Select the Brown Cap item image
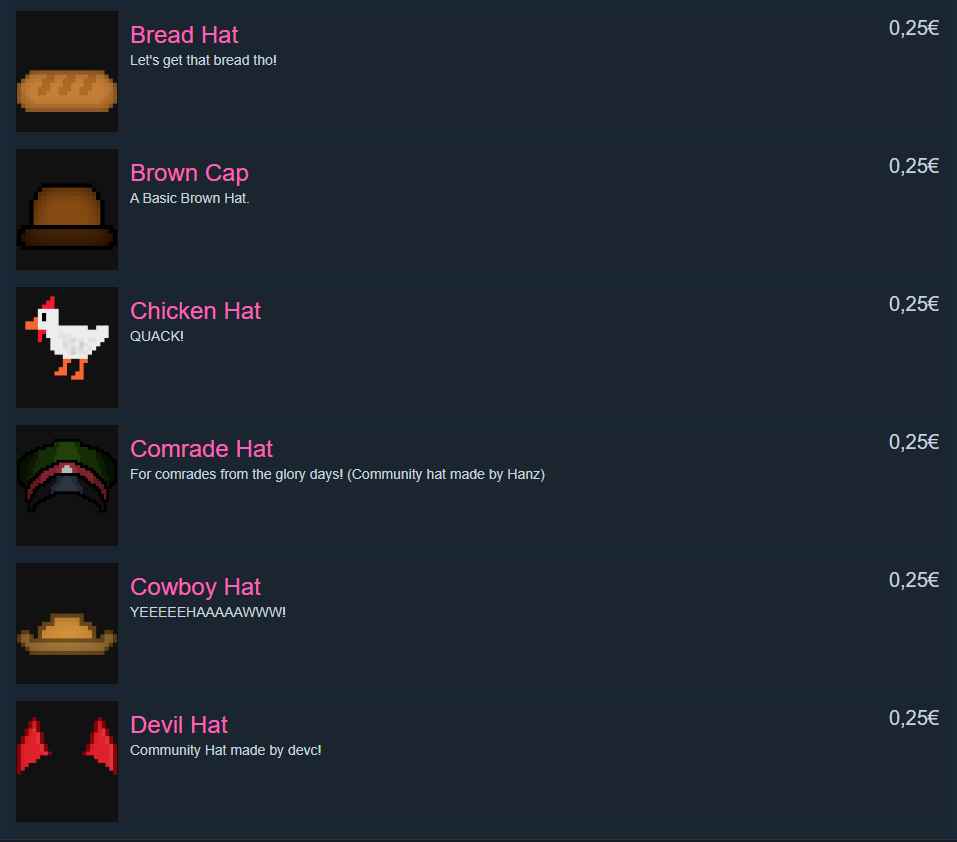Viewport: 957px width, 842px height. pyautogui.click(x=67, y=209)
